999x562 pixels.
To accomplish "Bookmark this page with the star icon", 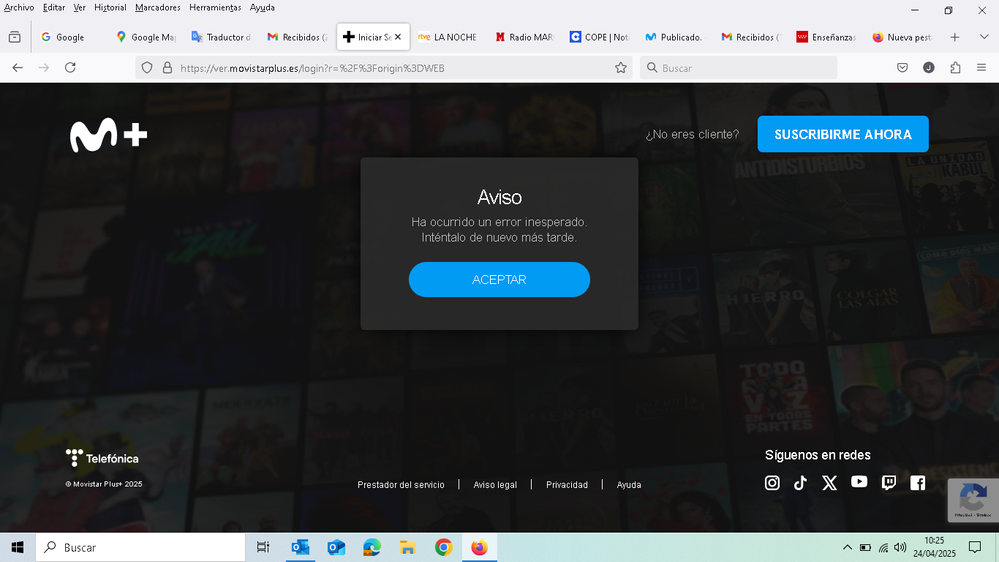I will pos(621,68).
